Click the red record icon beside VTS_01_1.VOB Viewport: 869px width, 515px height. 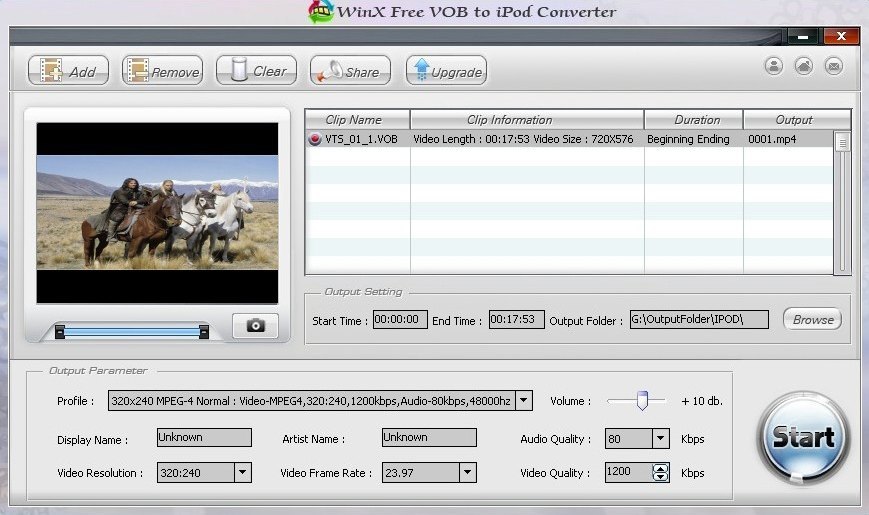point(315,139)
